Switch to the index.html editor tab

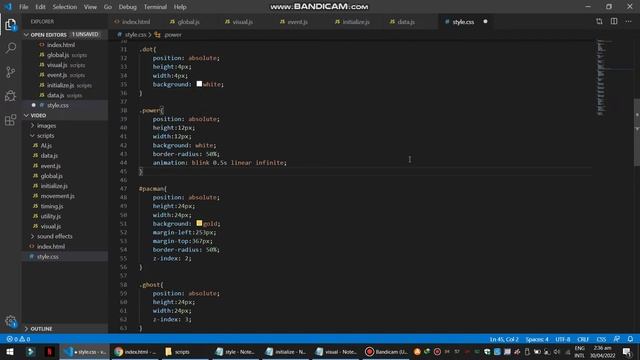click(x=136, y=22)
